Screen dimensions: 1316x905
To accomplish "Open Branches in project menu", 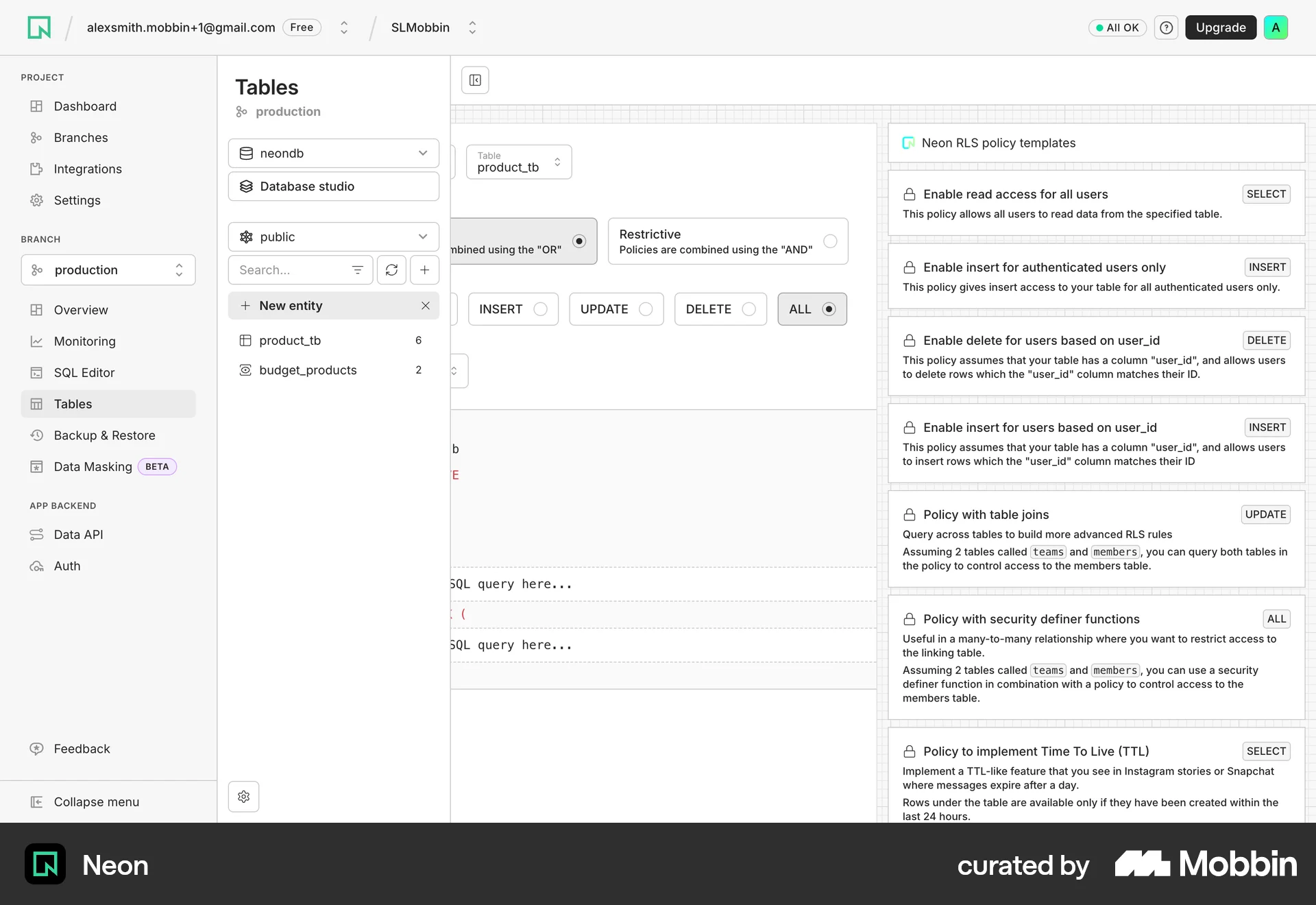I will click(108, 138).
